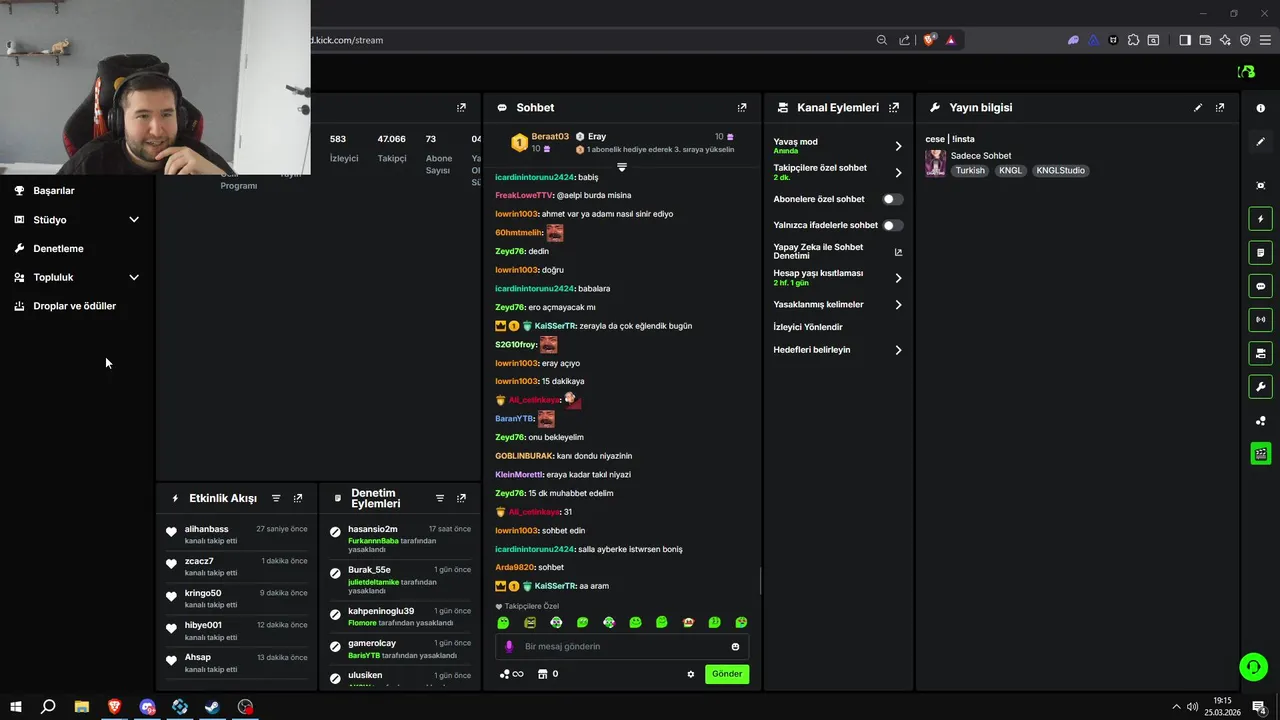Open Windows Start menu

pos(15,707)
